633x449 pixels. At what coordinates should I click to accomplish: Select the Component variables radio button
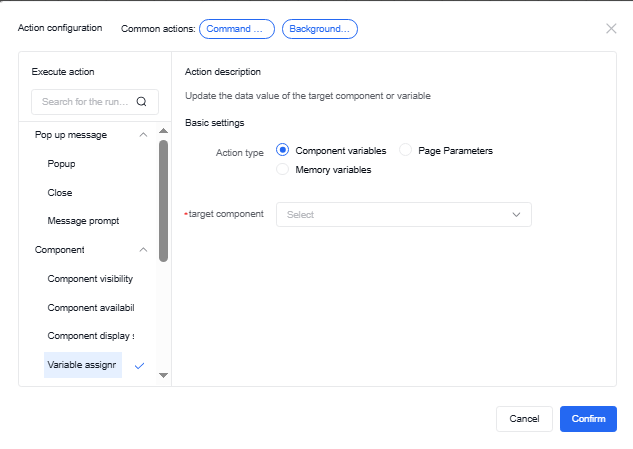point(283,150)
